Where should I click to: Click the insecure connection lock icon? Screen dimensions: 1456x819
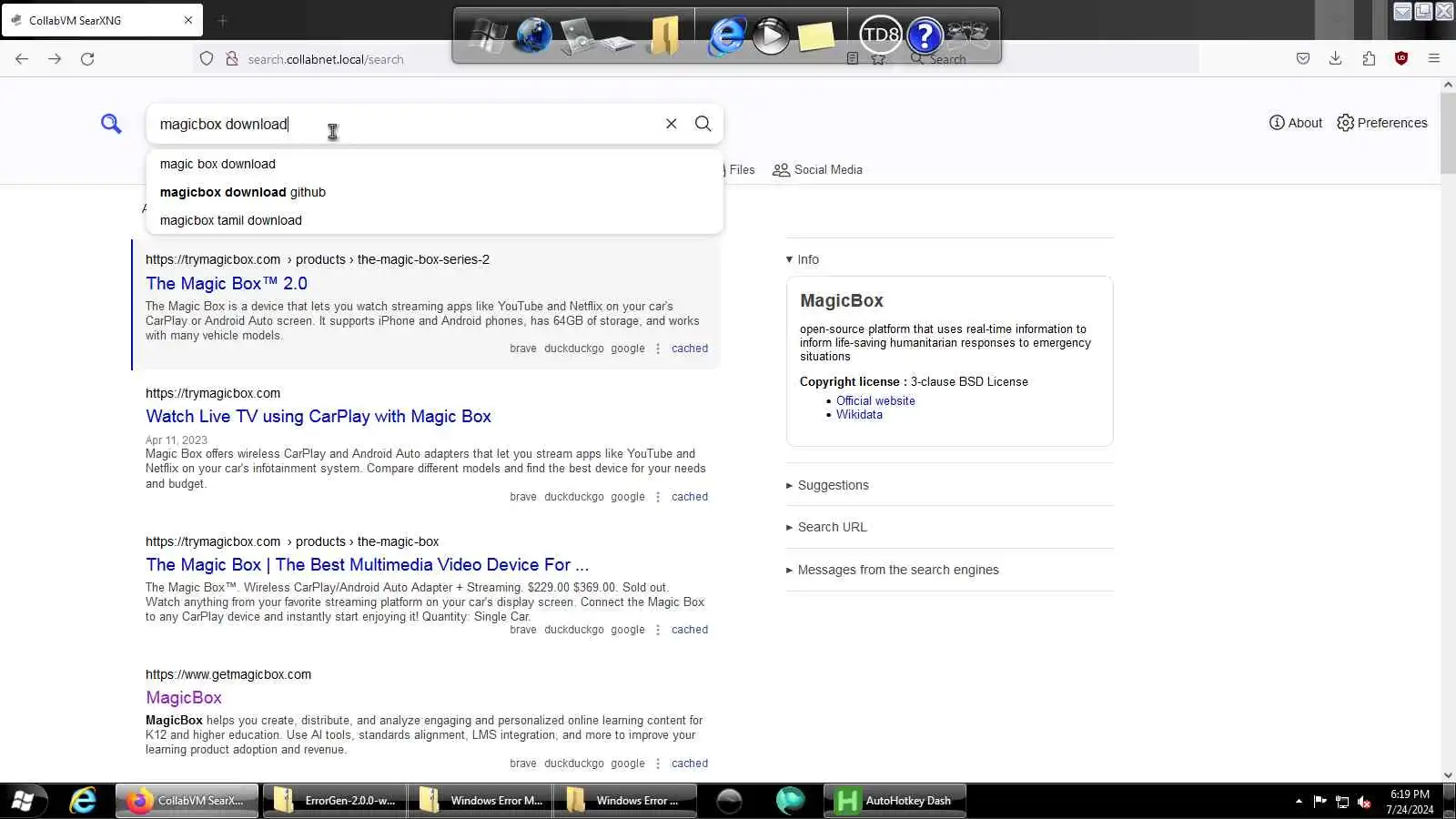pos(232,59)
